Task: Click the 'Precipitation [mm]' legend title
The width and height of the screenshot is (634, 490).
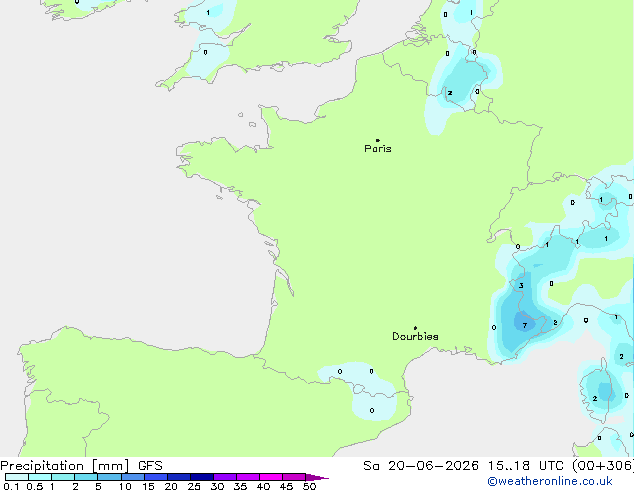Action: 65,466
